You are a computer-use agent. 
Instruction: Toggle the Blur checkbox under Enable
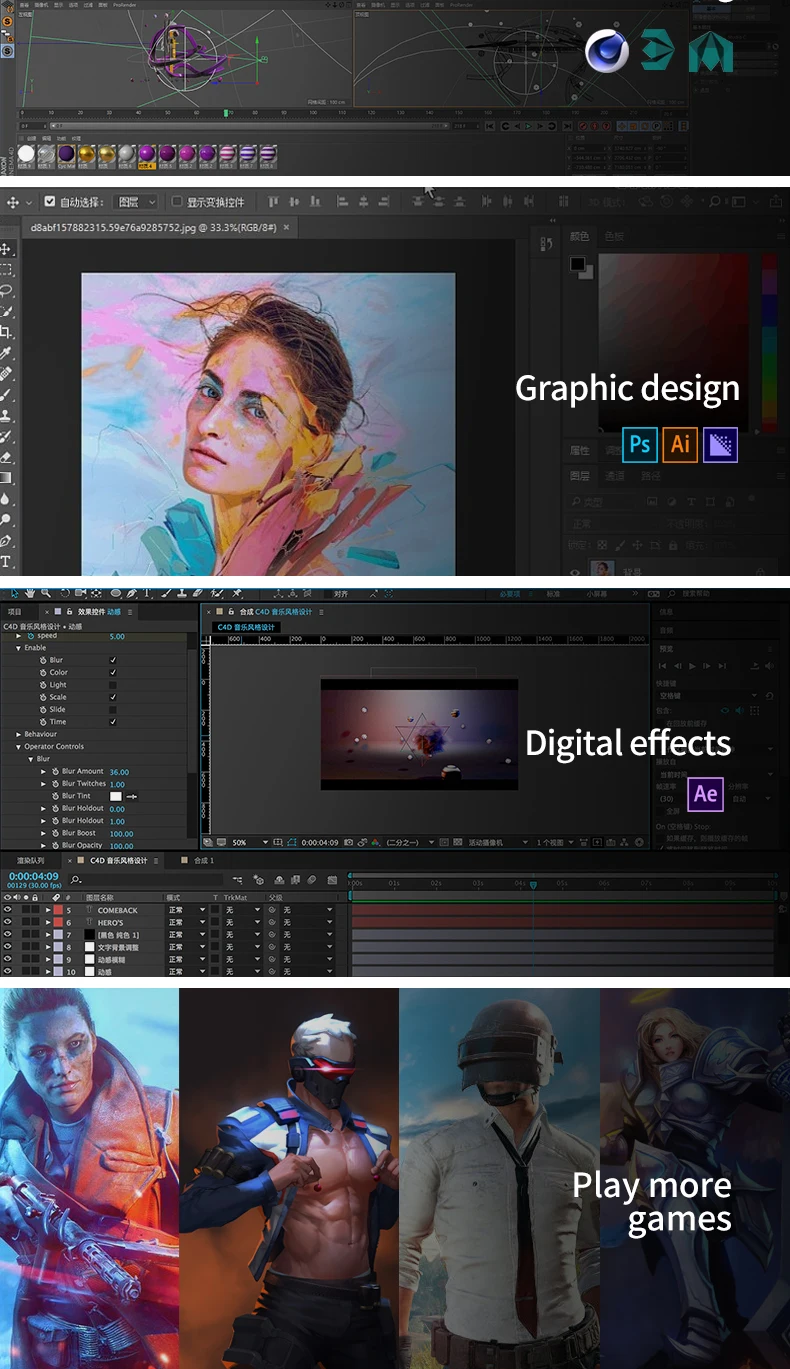point(113,660)
